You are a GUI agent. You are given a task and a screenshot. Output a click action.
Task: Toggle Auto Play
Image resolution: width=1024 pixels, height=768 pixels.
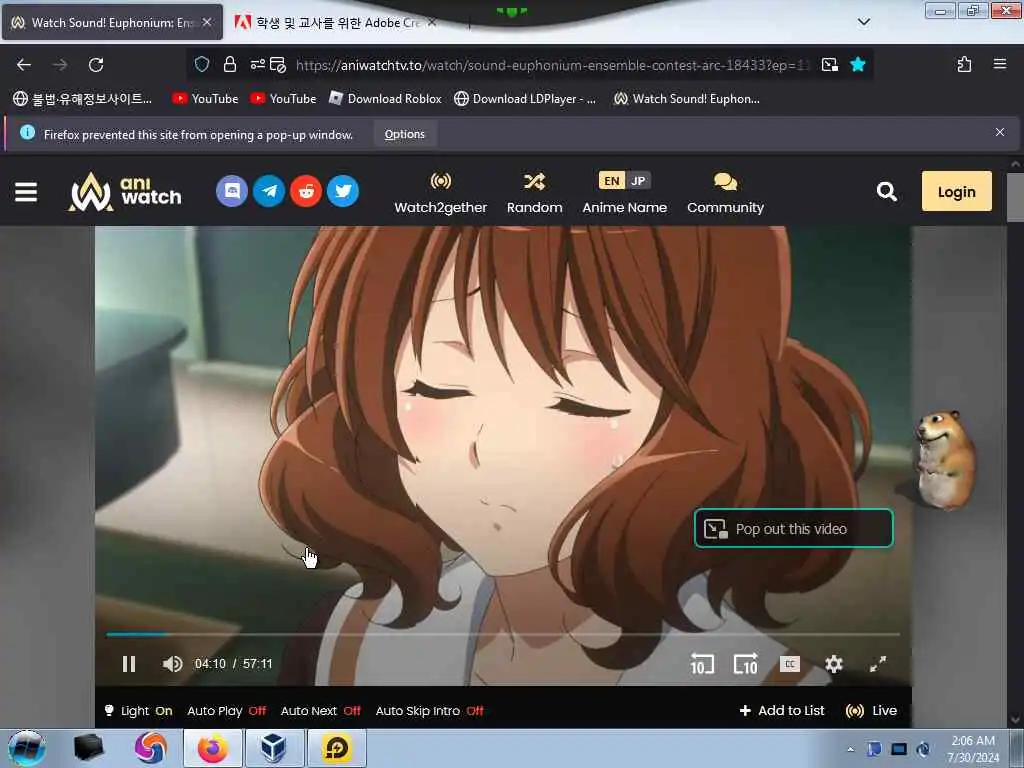(x=227, y=711)
